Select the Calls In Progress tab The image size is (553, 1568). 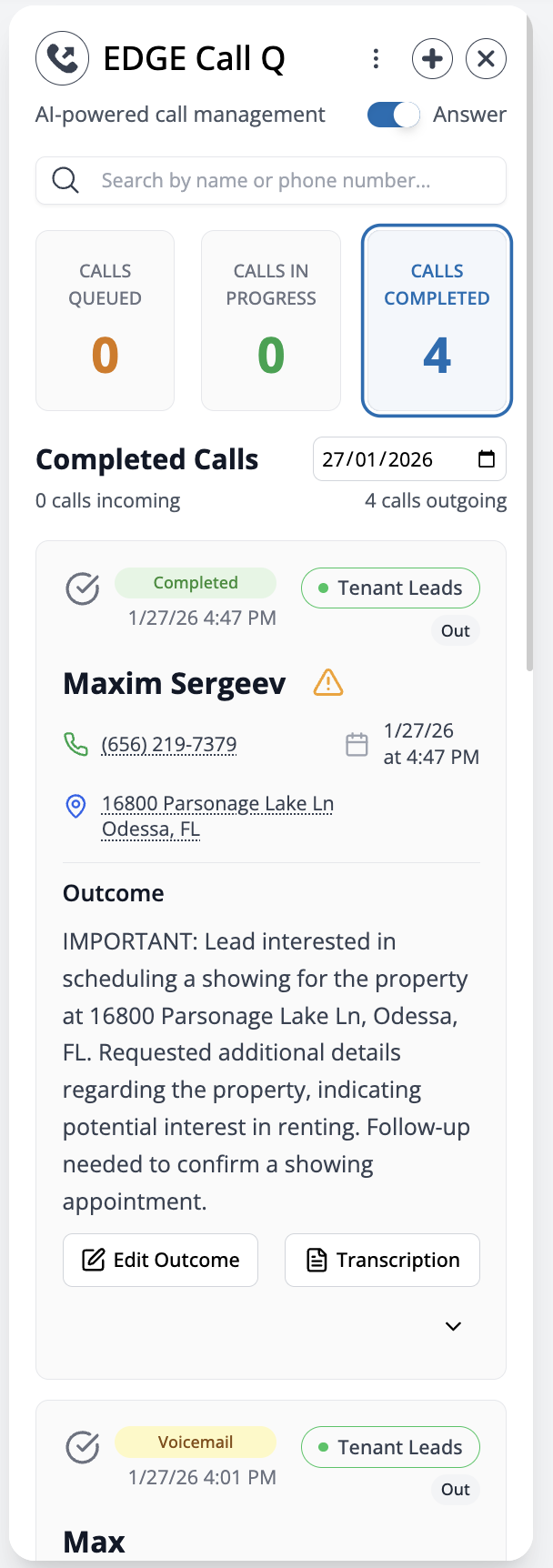coord(271,320)
